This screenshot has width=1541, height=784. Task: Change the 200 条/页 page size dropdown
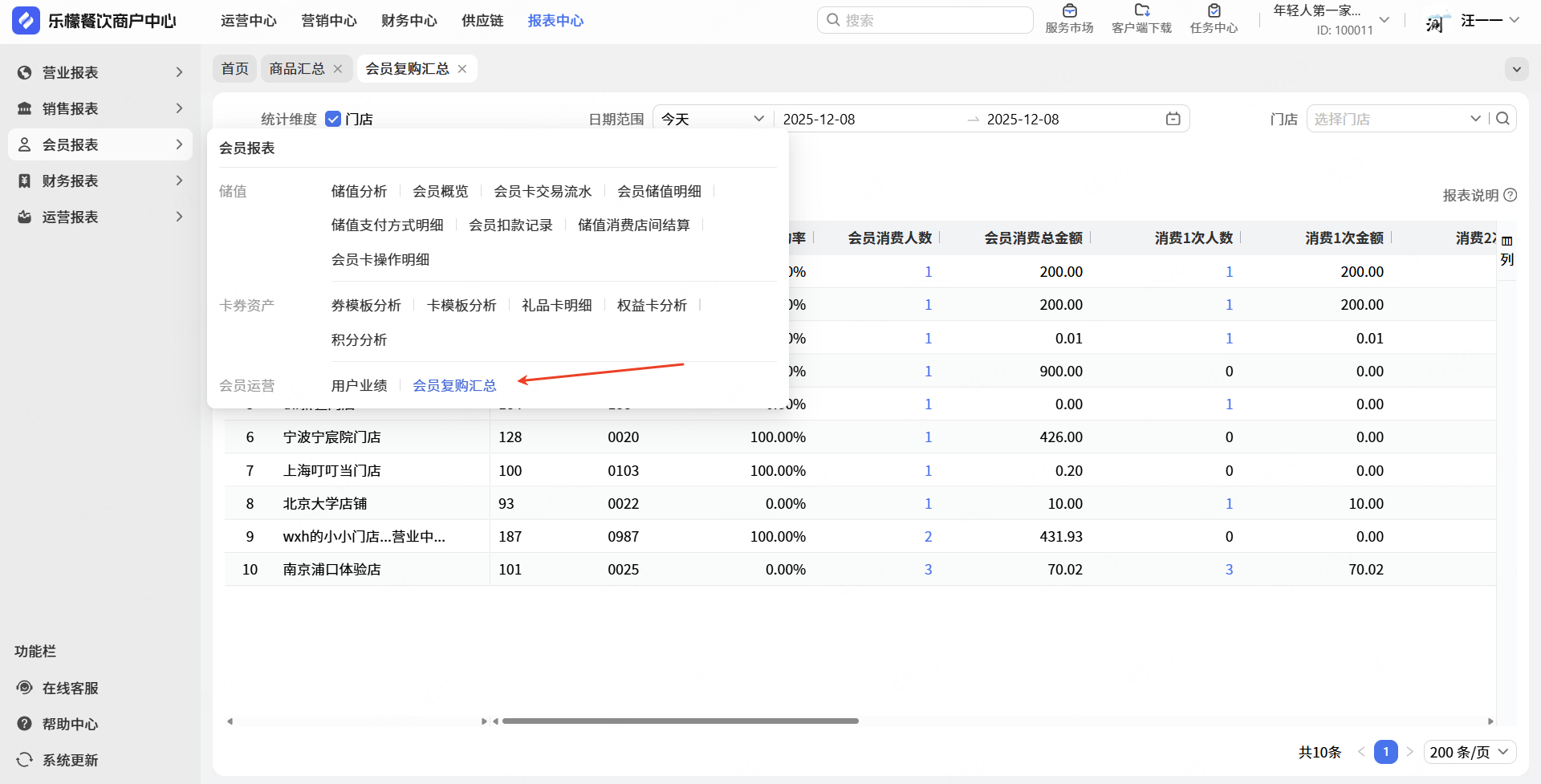point(1470,752)
